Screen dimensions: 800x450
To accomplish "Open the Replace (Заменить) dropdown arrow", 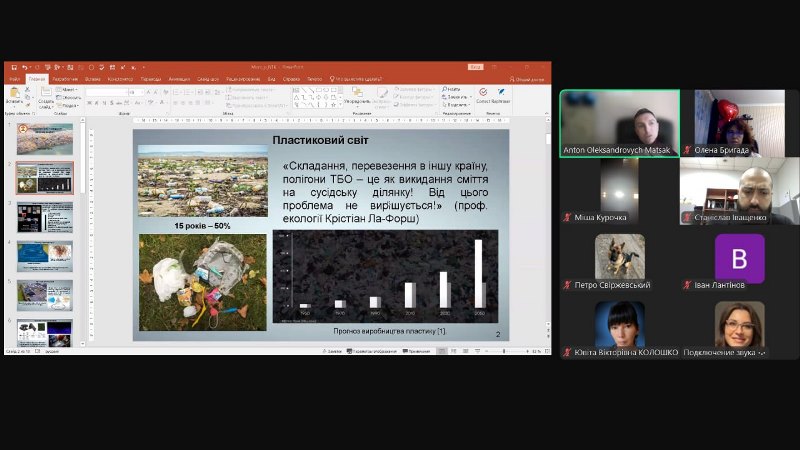I will pyautogui.click(x=468, y=96).
